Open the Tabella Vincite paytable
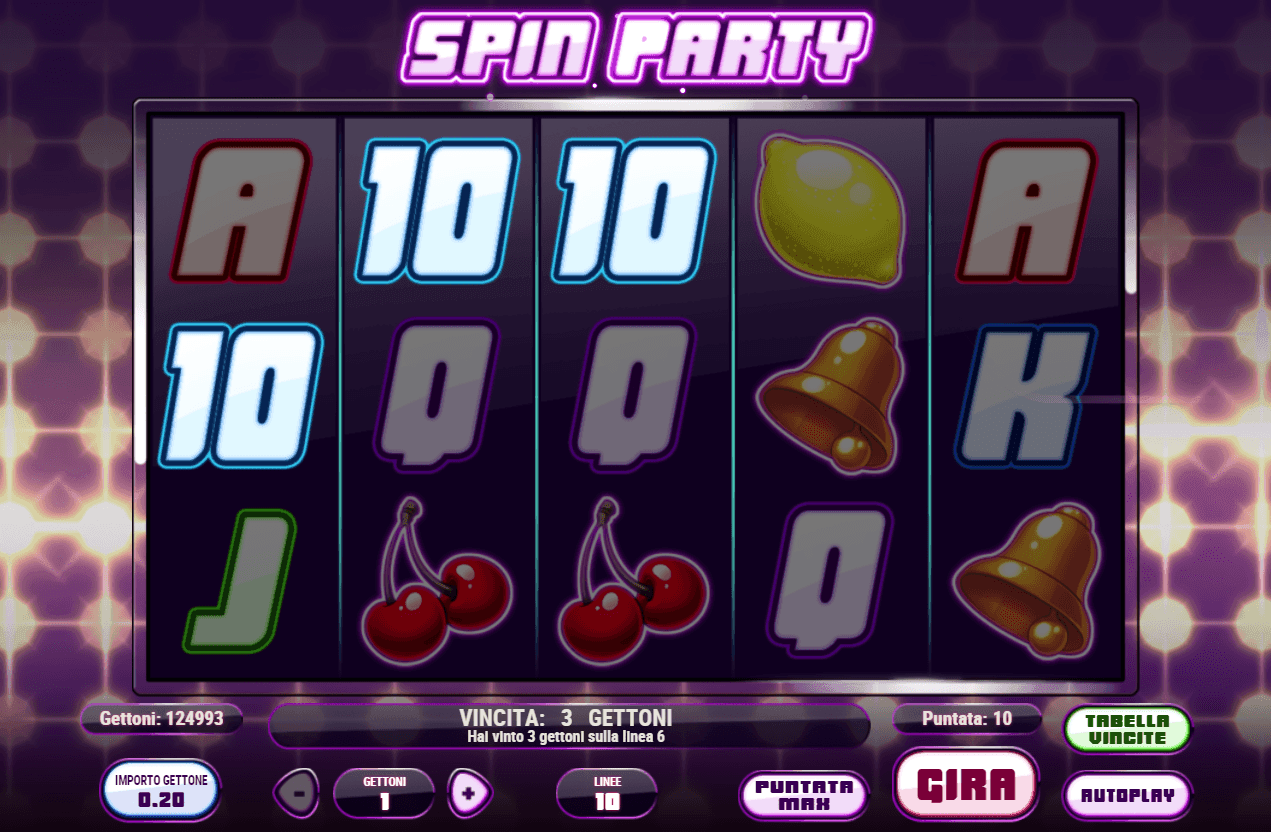The image size is (1271, 832). point(1127,729)
